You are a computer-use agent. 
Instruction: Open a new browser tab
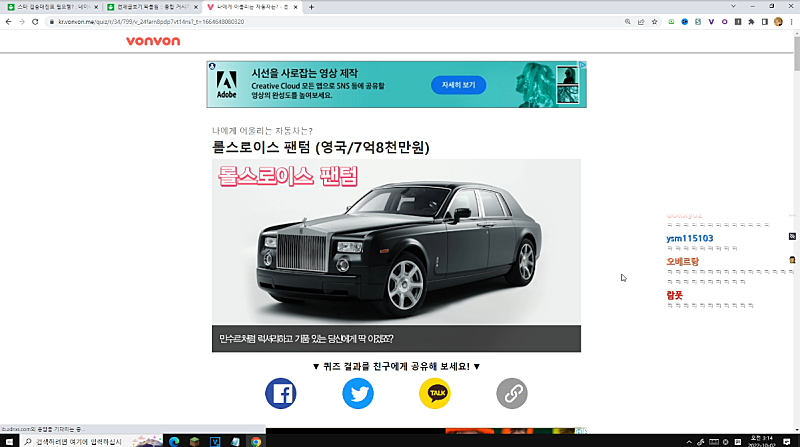(x=311, y=7)
